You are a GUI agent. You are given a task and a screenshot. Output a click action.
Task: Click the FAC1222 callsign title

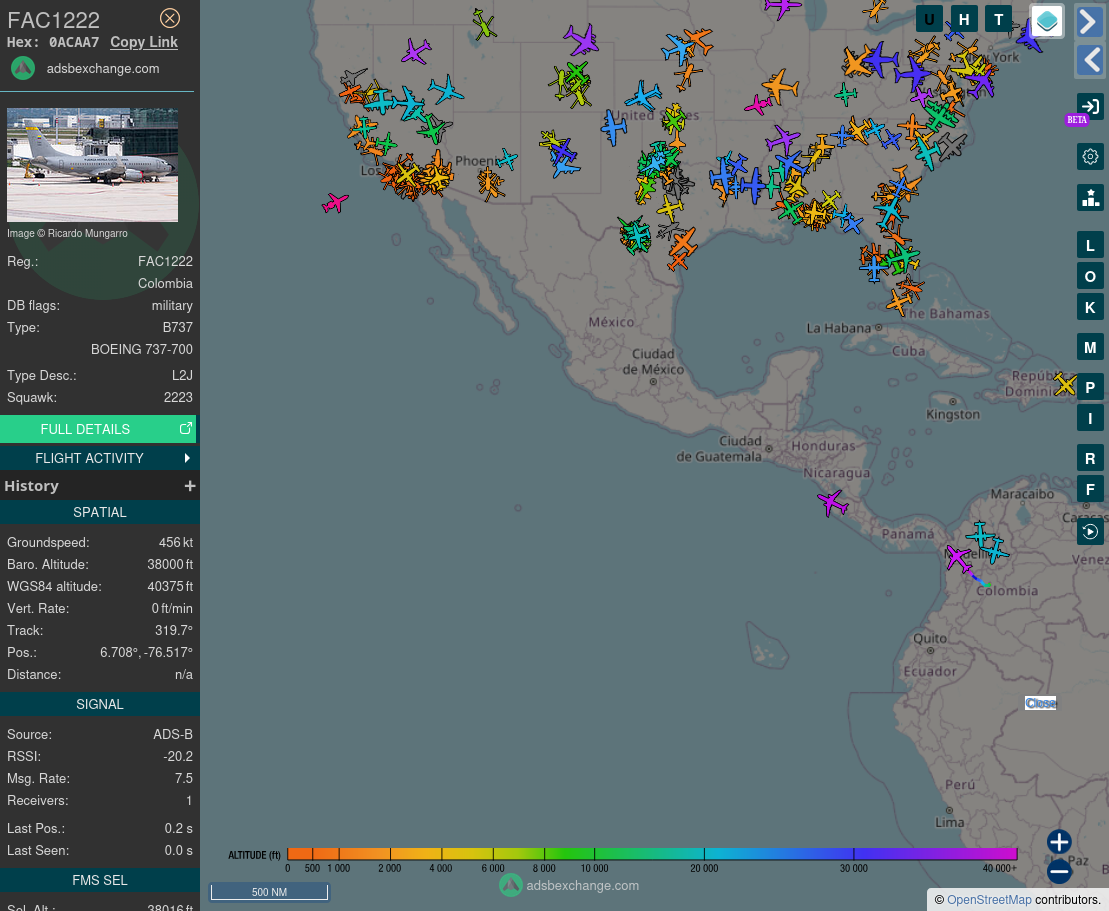pyautogui.click(x=54, y=20)
